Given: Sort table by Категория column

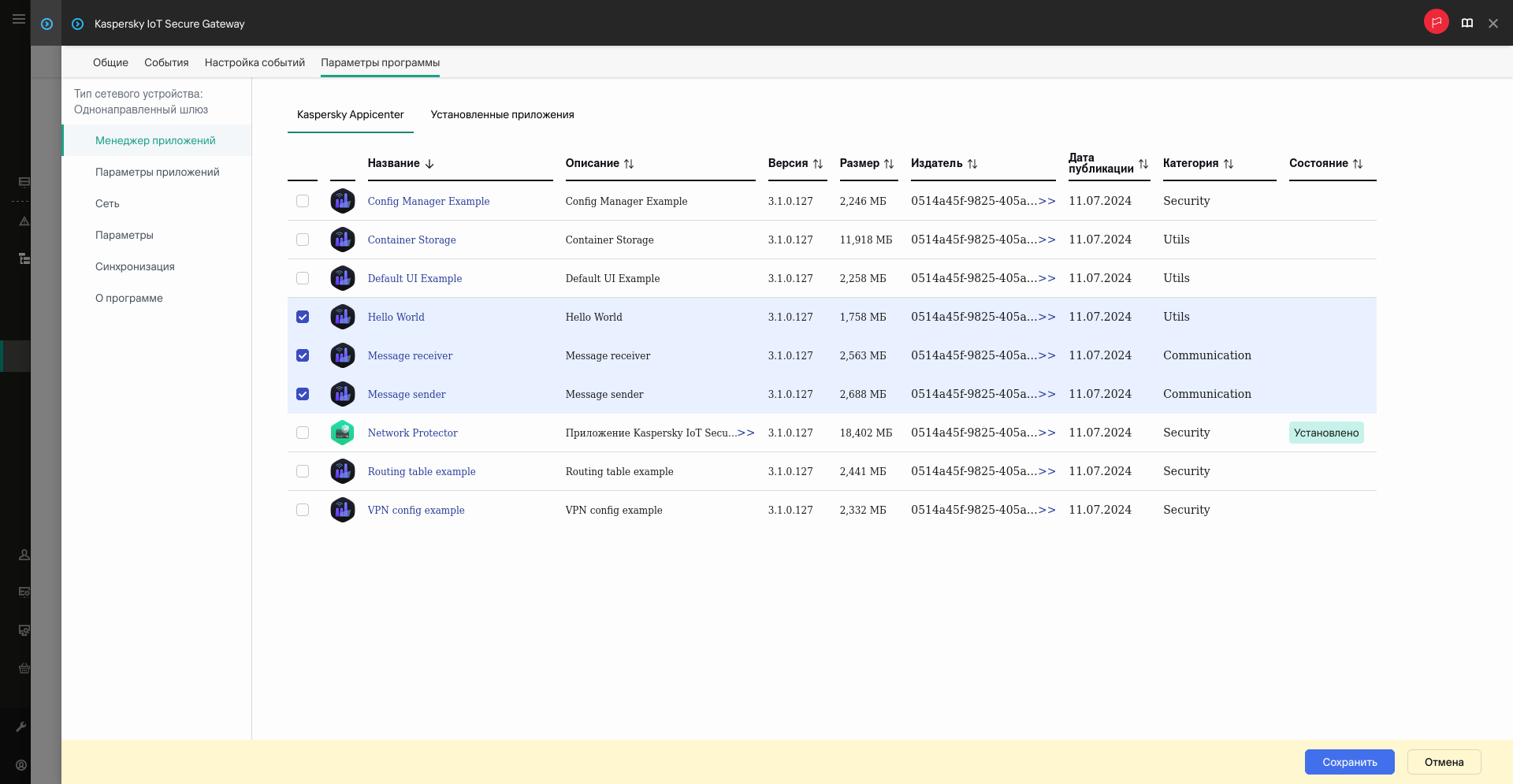Looking at the screenshot, I should click(1199, 163).
